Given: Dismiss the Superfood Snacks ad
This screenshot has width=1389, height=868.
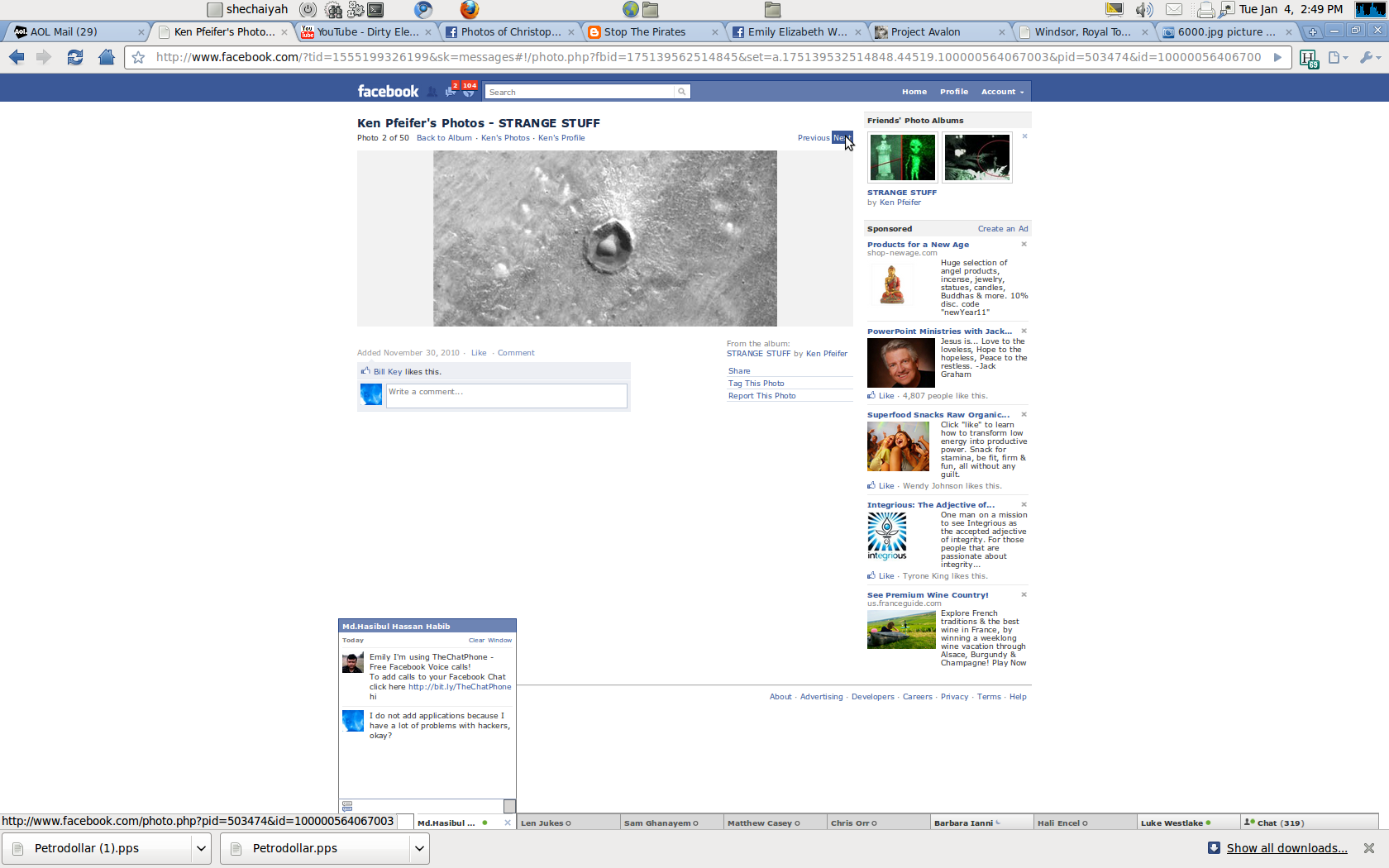Looking at the screenshot, I should click(1024, 414).
